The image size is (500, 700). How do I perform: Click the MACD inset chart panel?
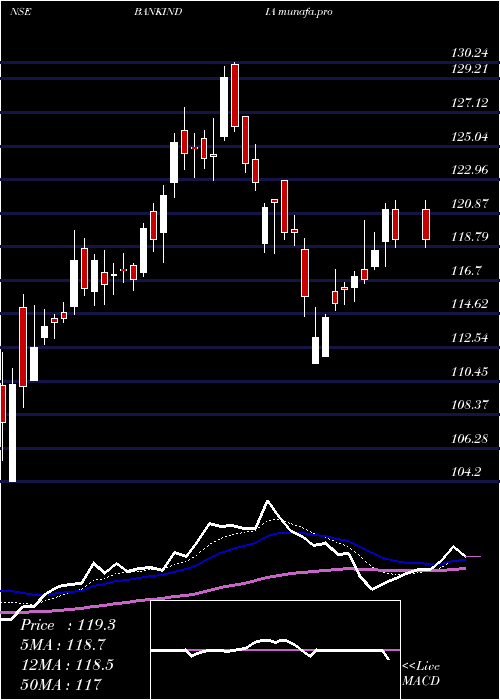point(275,650)
